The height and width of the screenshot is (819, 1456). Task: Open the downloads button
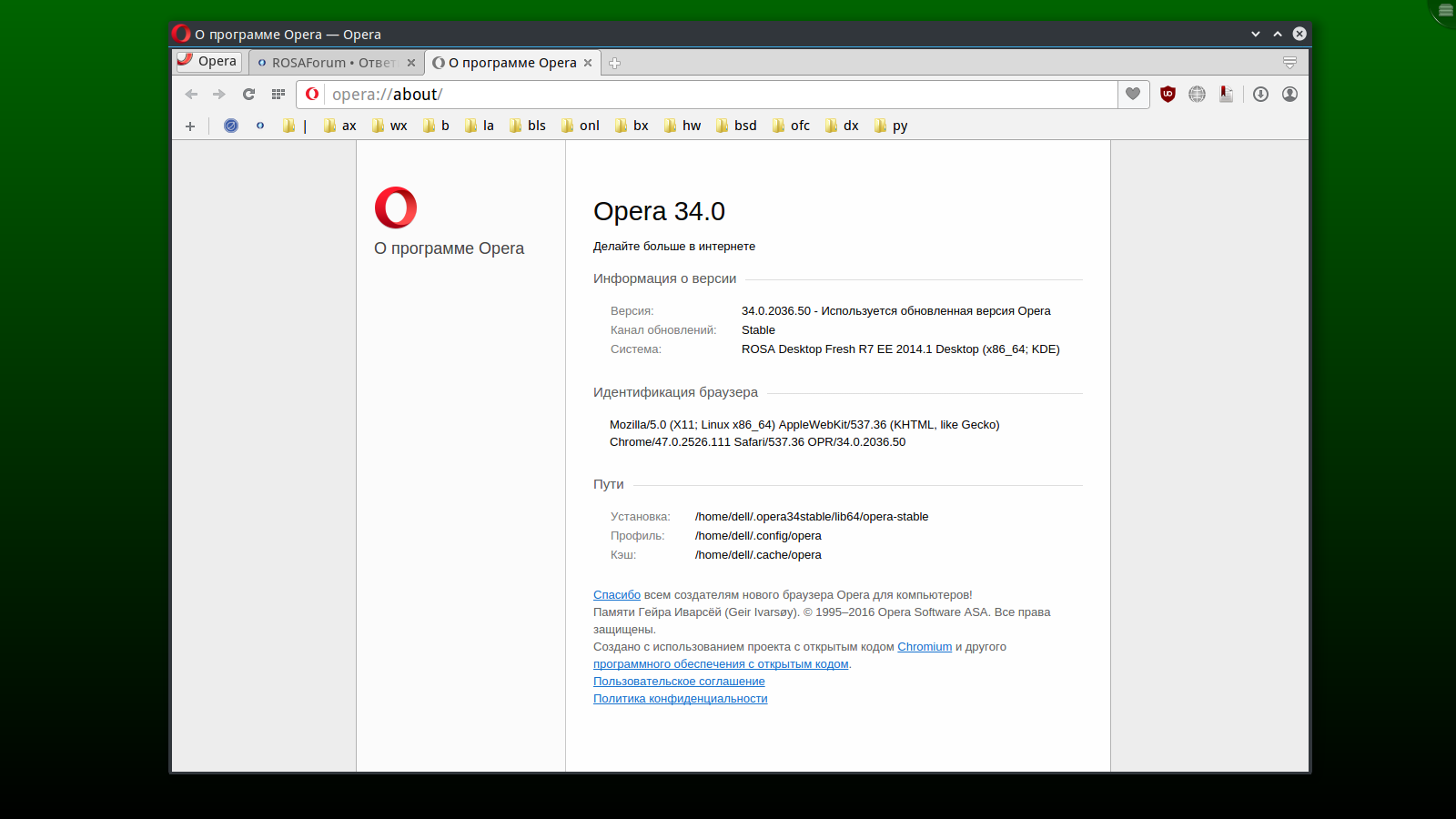(1260, 94)
